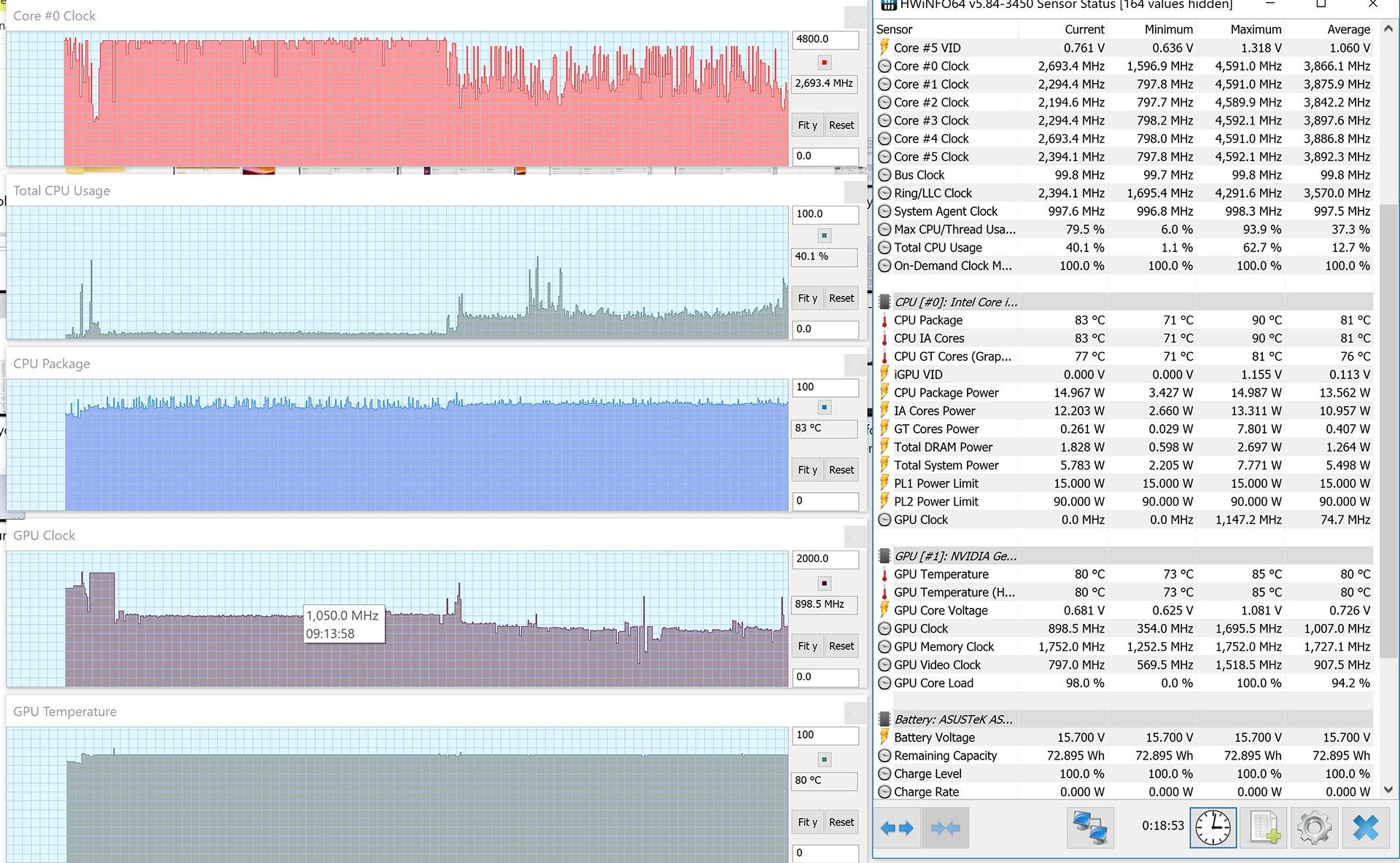Select the GPU Video Clock row
The width and height of the screenshot is (1400, 863).
pyautogui.click(x=1124, y=665)
